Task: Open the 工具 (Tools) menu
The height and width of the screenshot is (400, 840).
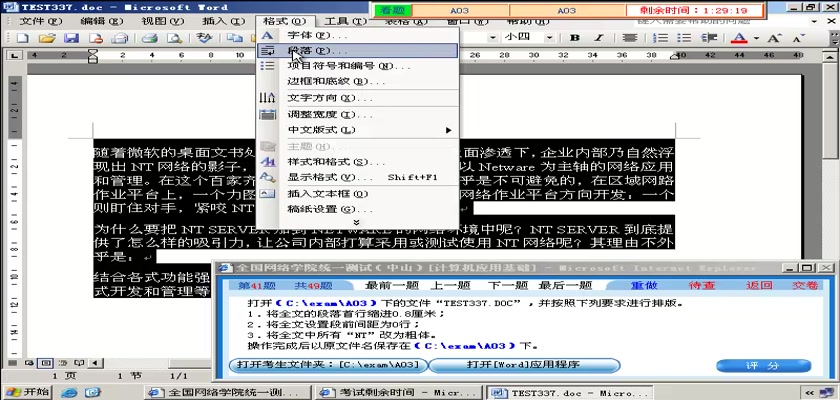Action: click(346, 21)
